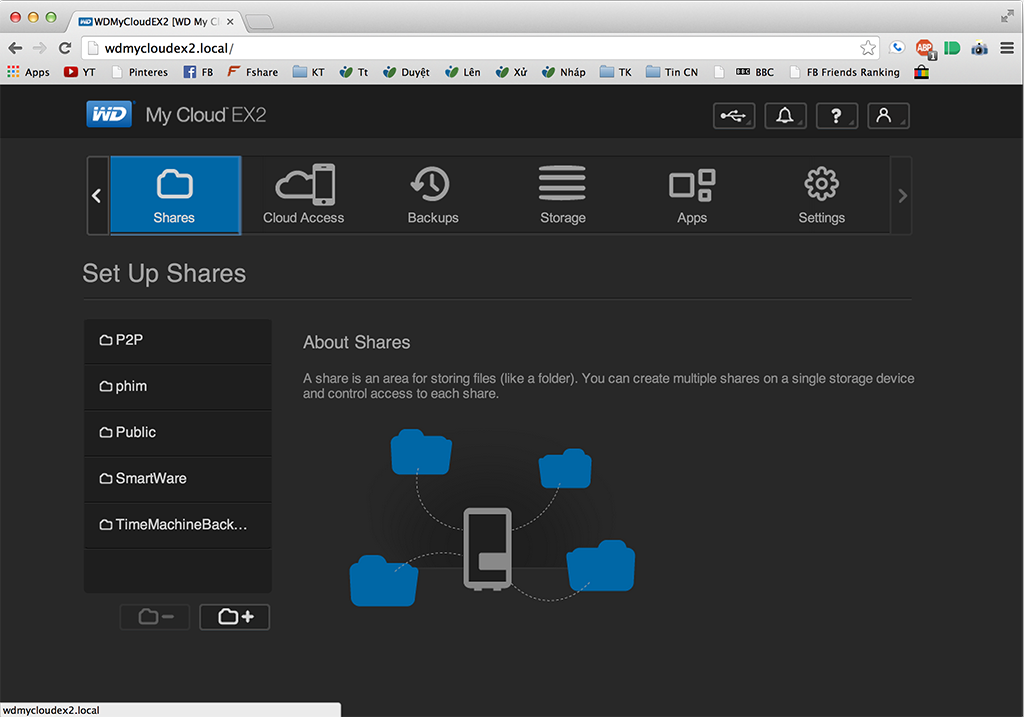
Task: Open the Fshare bookmark
Action: (253, 72)
